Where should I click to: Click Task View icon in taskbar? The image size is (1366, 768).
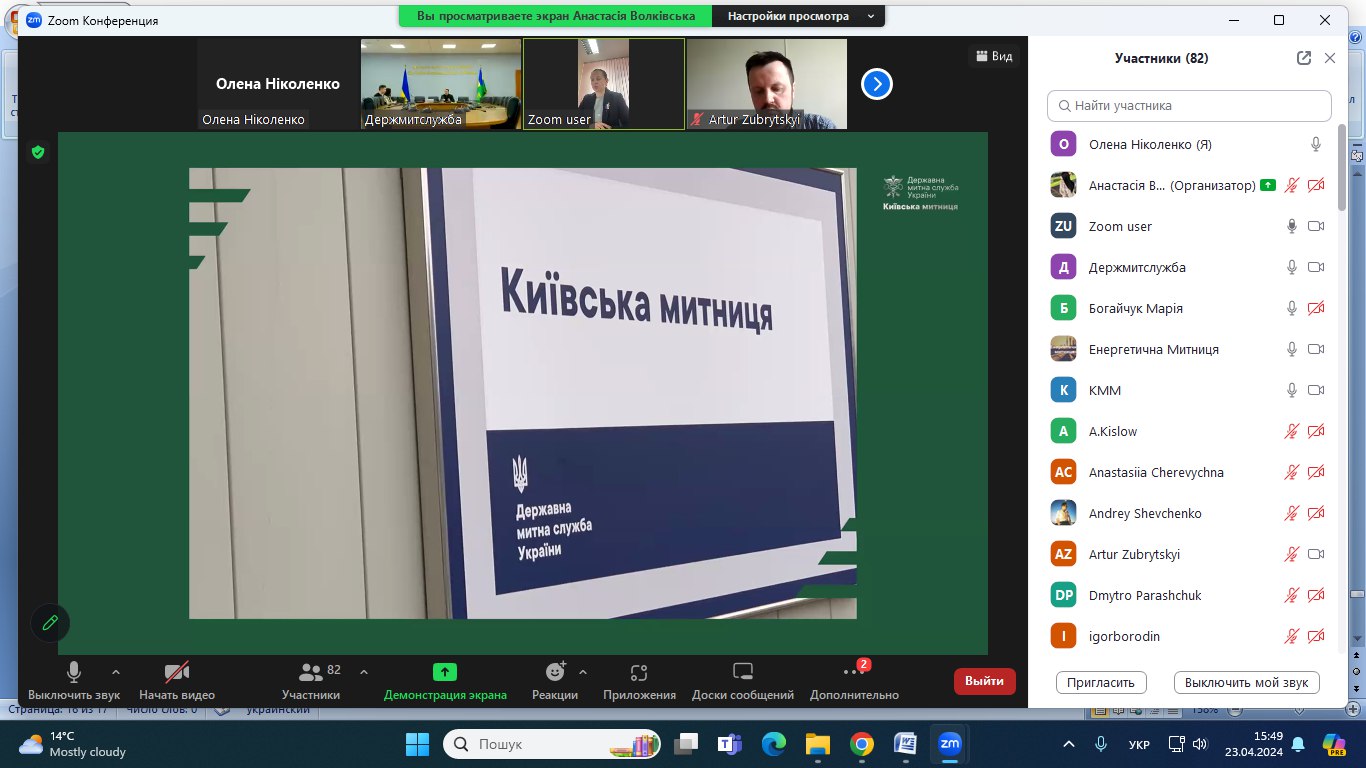pos(686,744)
